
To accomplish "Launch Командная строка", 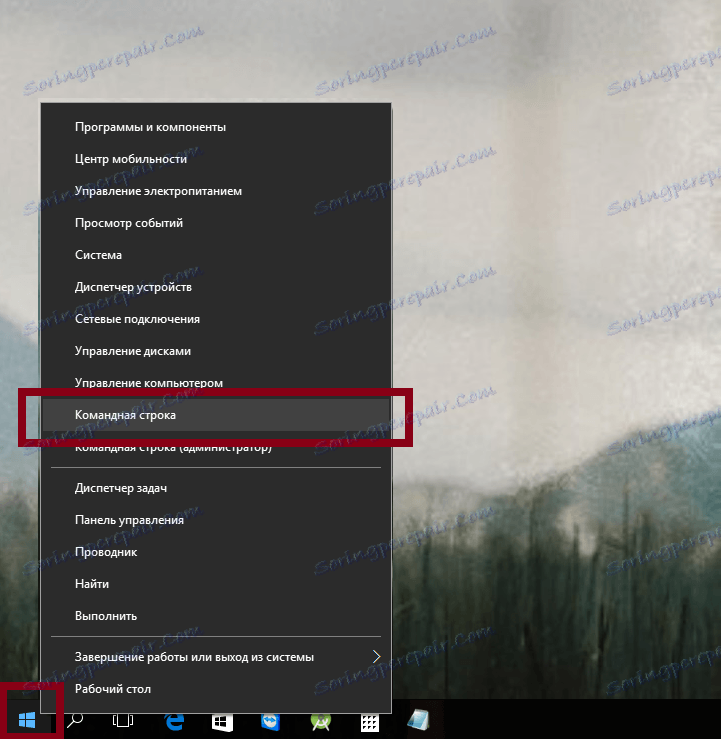I will [216, 415].
